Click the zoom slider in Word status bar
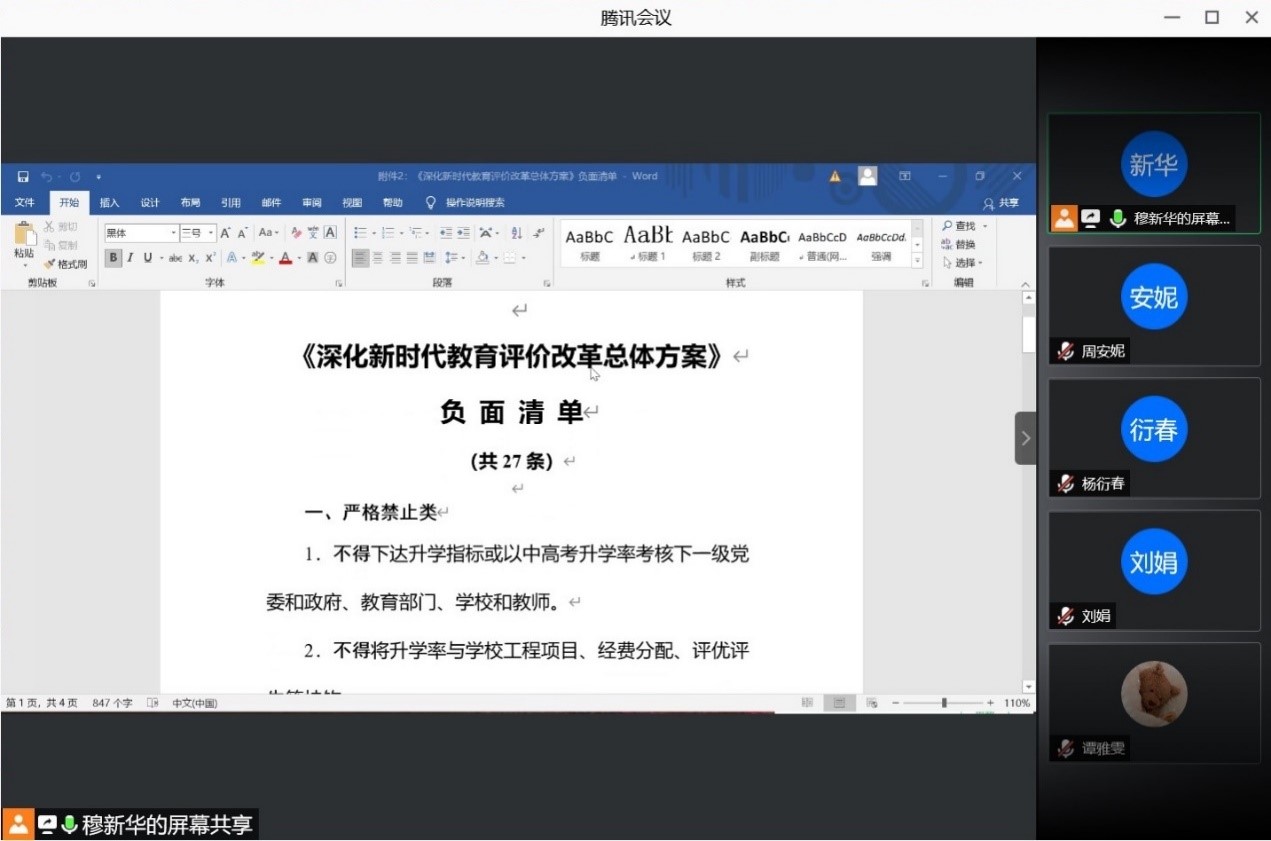Screen dimensions: 1271x841 pos(943,703)
